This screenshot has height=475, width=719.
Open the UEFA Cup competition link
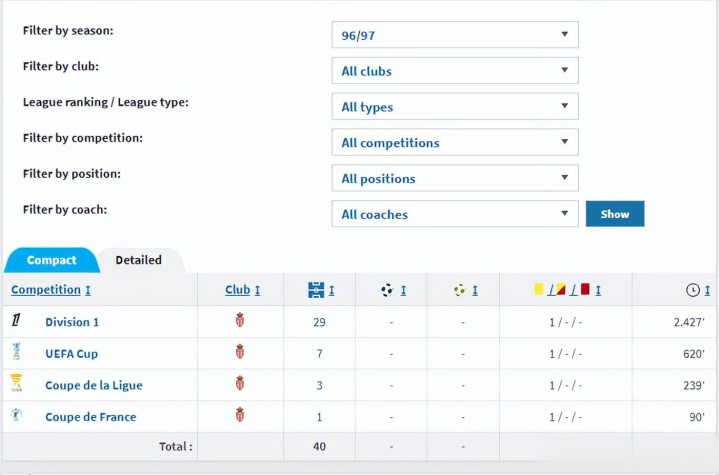coord(71,353)
